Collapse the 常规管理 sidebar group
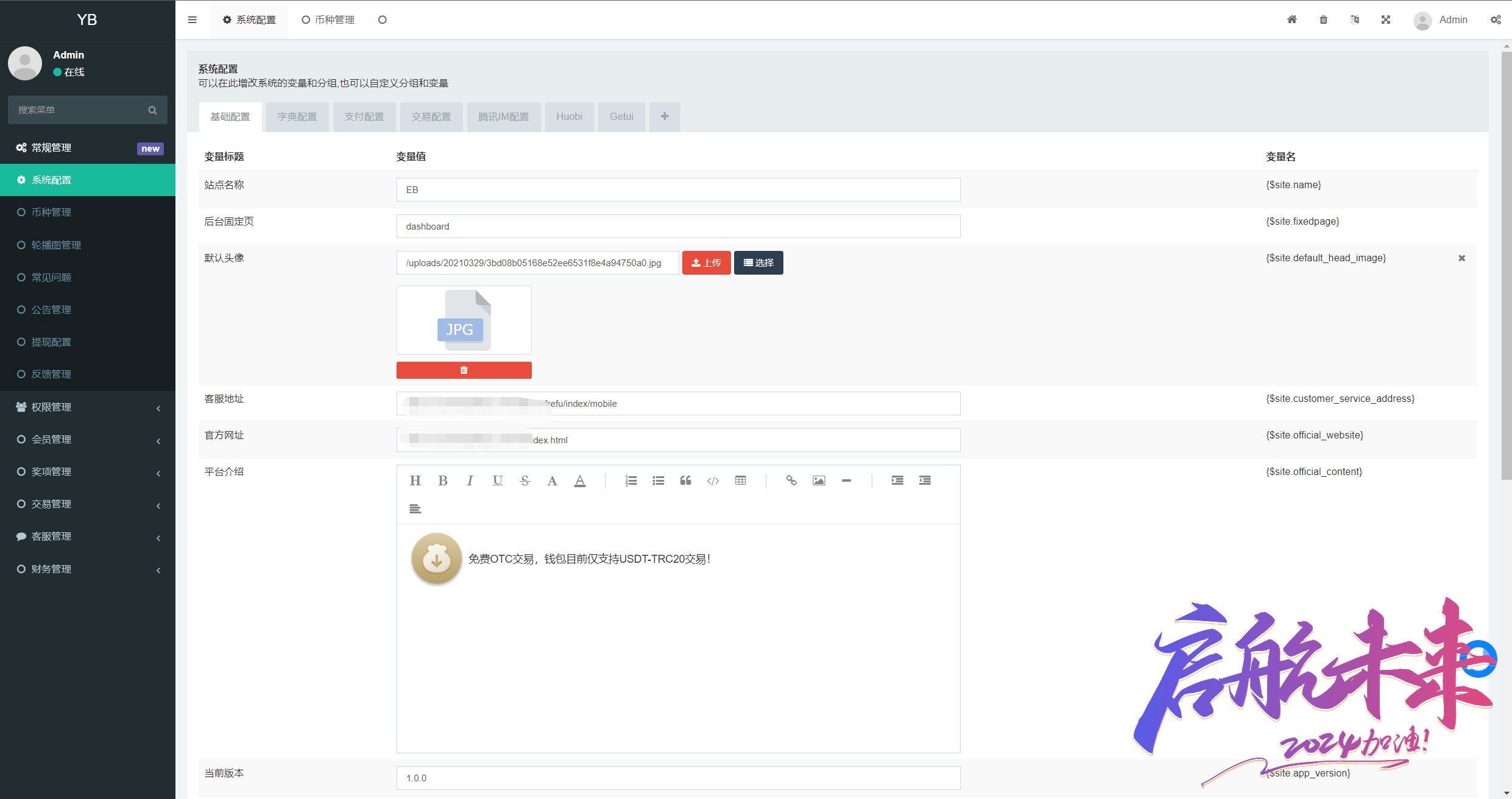Image resolution: width=1512 pixels, height=799 pixels. click(88, 148)
